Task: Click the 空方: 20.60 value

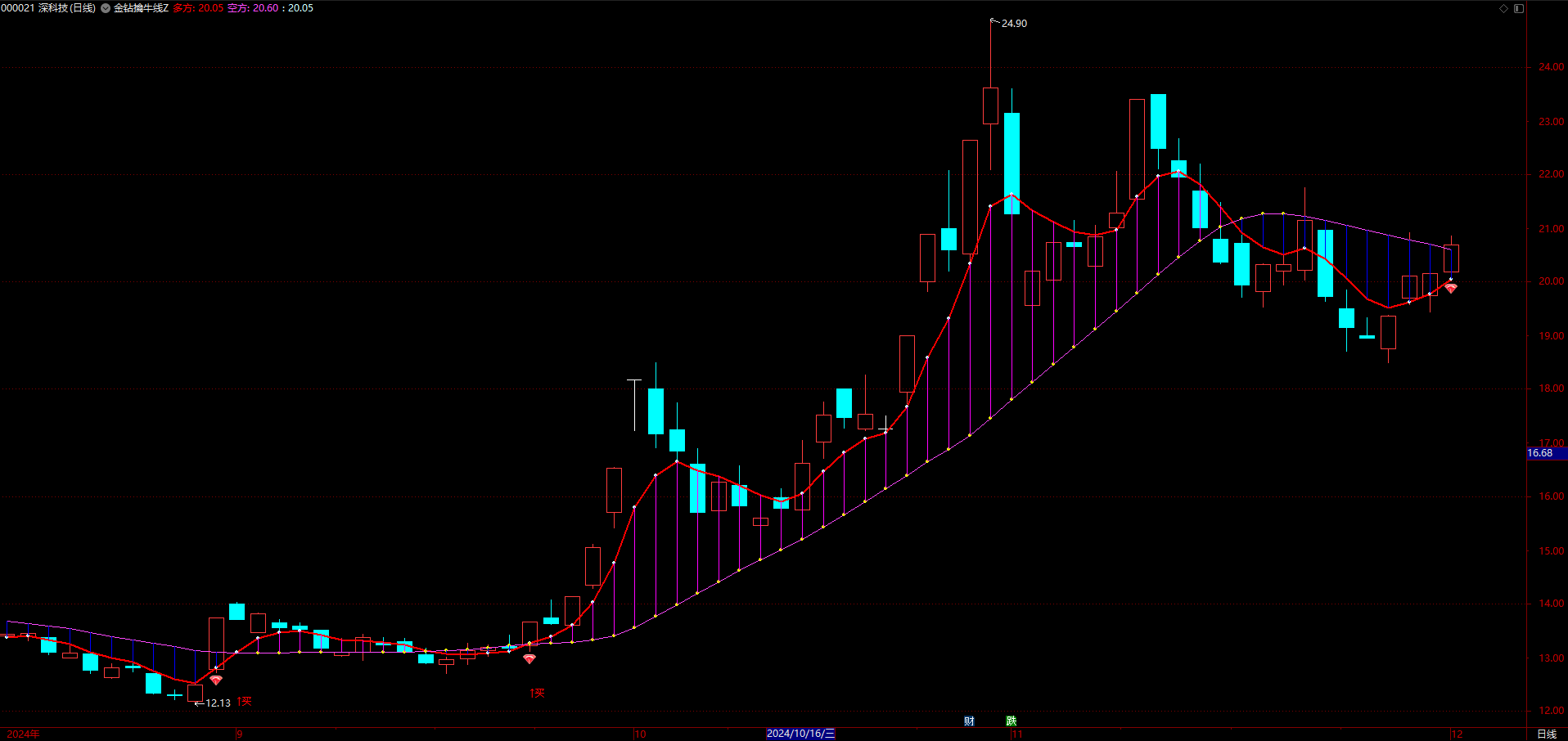Action: pos(253,8)
